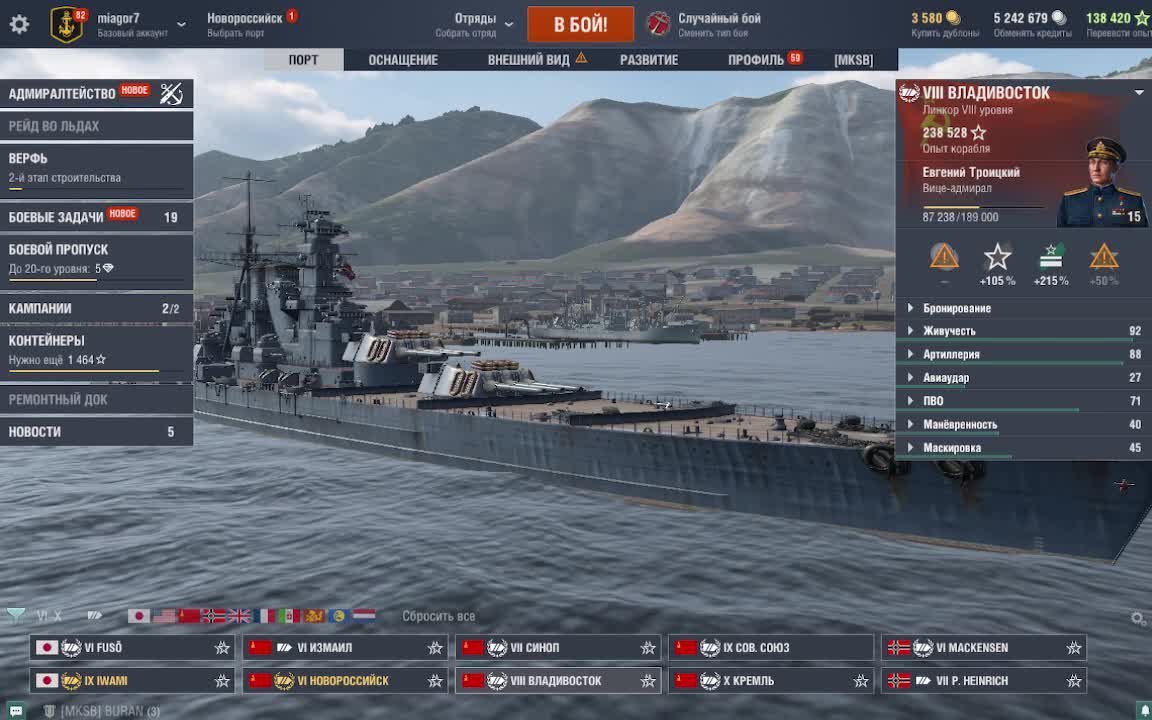Toggle favorite star on VI Fusō

coord(222,648)
